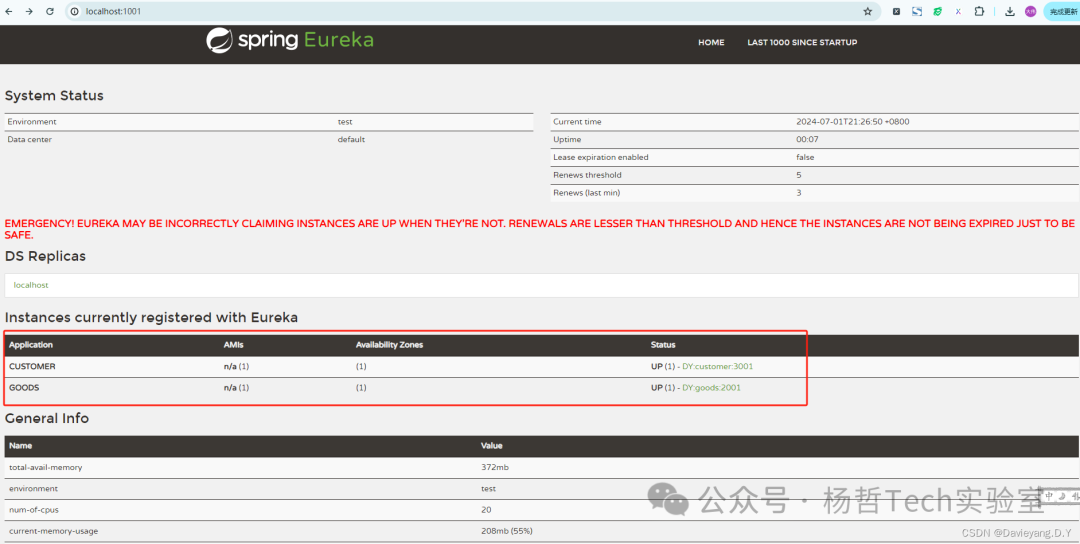Click Instances currently registered with Eureka heading

152,318
